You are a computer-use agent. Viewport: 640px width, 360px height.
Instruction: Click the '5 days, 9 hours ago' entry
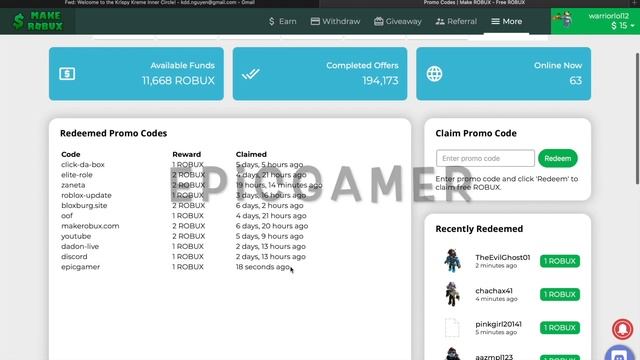tap(269, 236)
